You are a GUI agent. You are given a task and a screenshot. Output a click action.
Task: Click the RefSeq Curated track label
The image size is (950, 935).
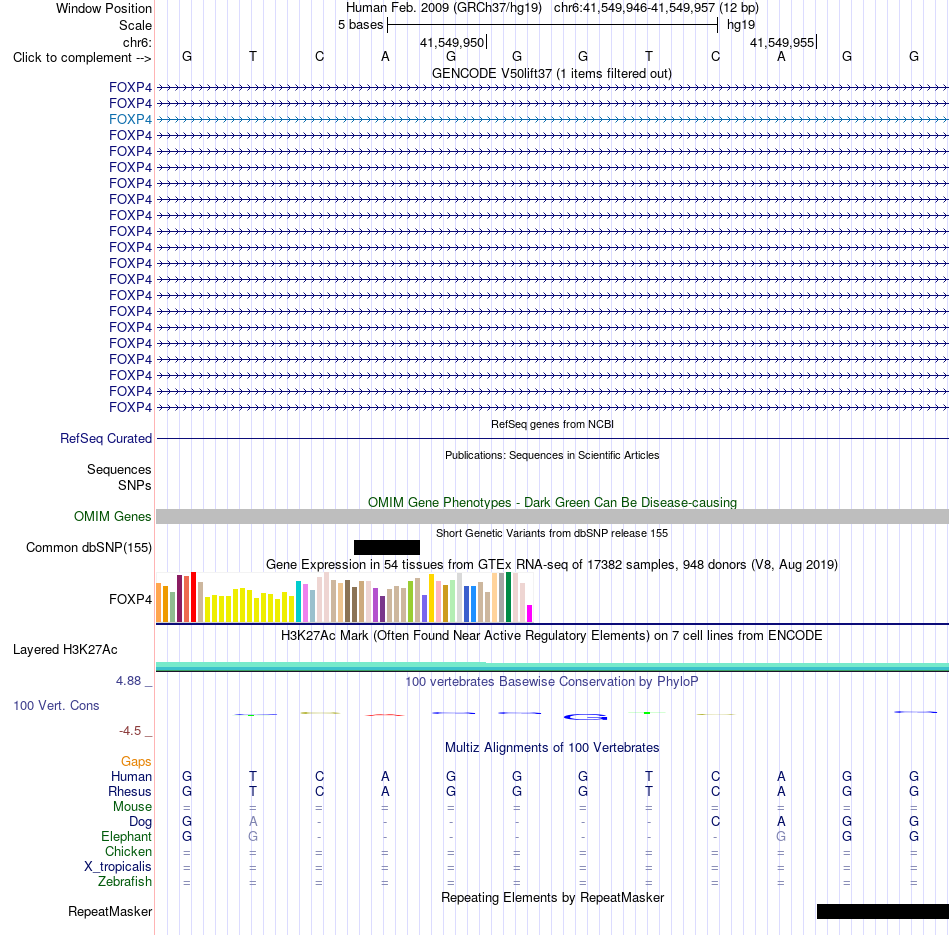coord(106,439)
